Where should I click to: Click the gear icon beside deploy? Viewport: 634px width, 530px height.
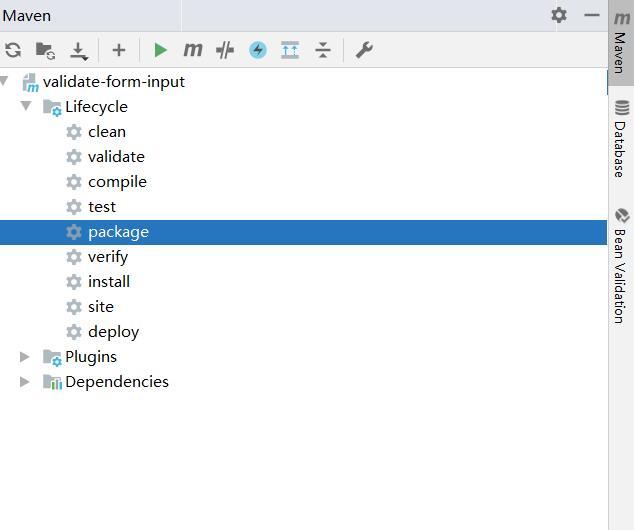pyautogui.click(x=74, y=332)
